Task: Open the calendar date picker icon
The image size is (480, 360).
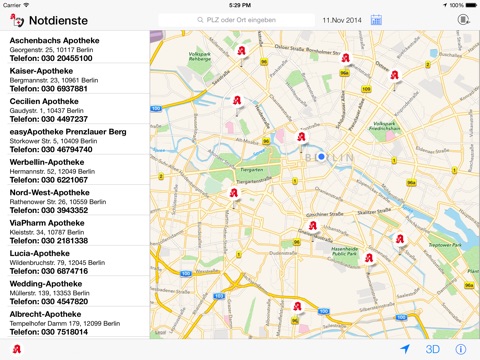Action: (376, 20)
